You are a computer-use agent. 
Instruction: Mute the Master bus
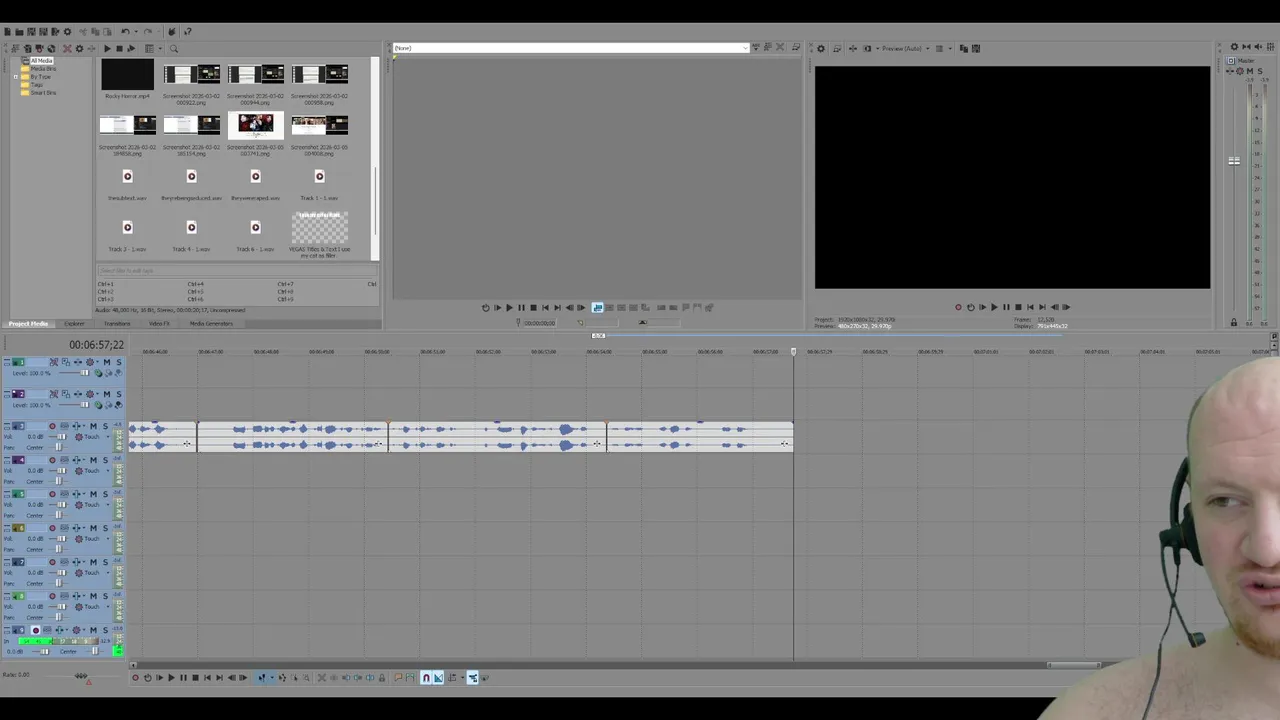pos(1249,71)
